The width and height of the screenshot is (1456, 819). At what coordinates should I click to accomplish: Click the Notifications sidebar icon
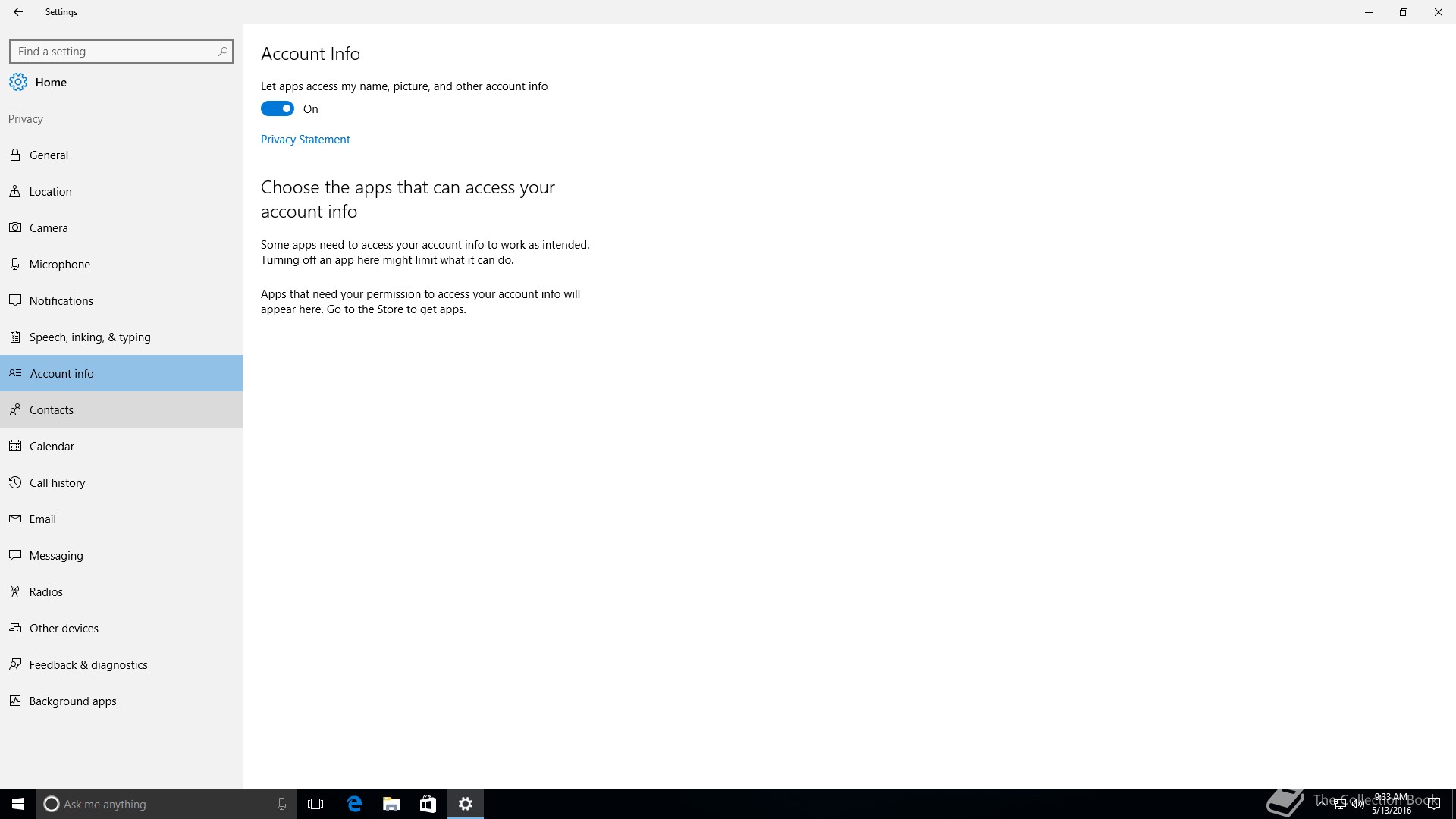pyautogui.click(x=15, y=300)
